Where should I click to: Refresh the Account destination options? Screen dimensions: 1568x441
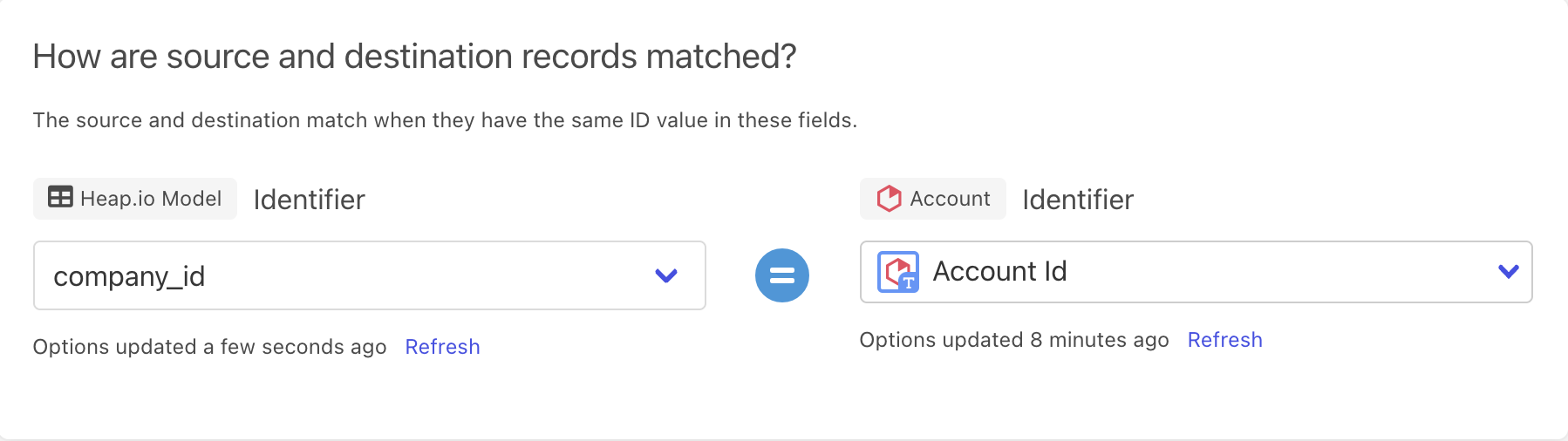coord(1224,340)
